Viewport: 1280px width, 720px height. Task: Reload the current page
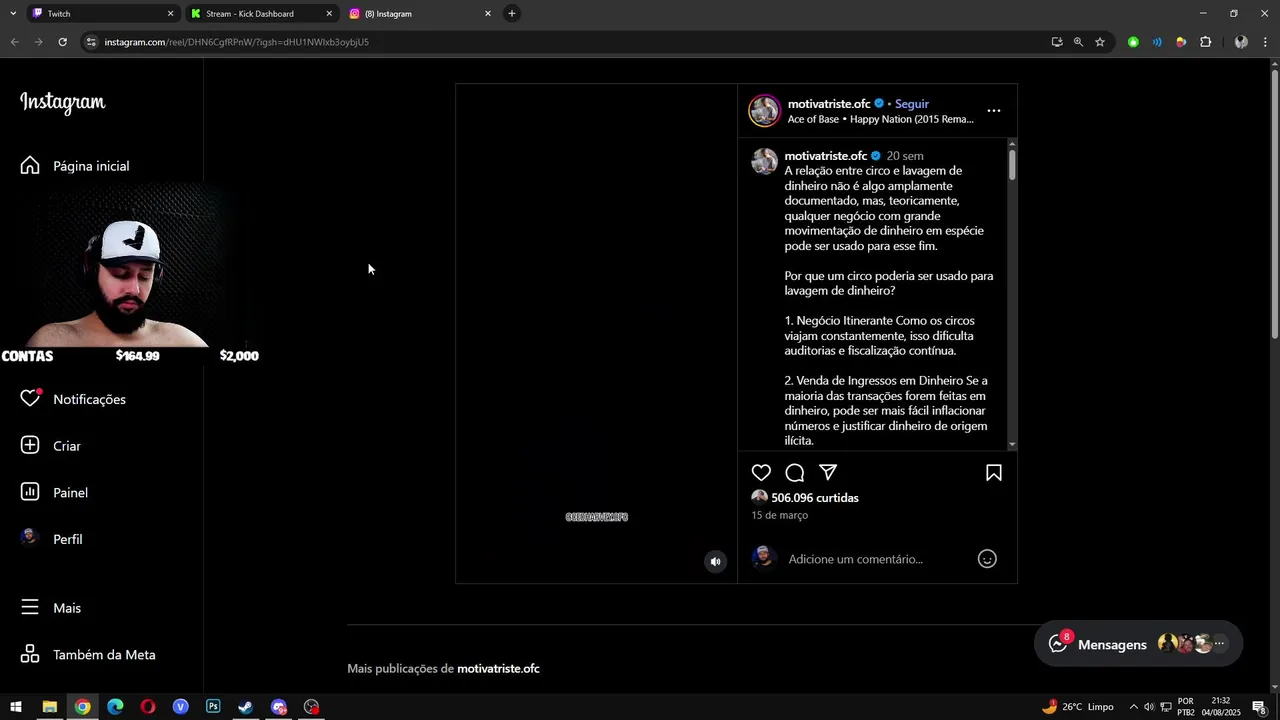pyautogui.click(x=62, y=42)
